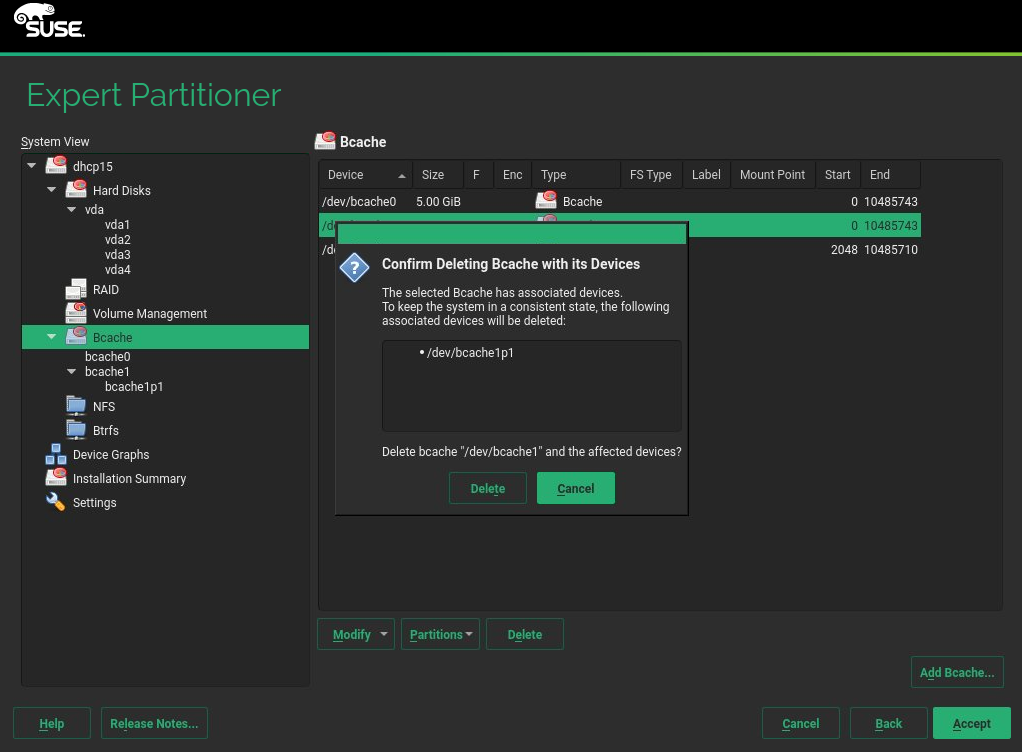The image size is (1022, 752).
Task: Select bcache1p1 in the tree
Action: pos(134,387)
